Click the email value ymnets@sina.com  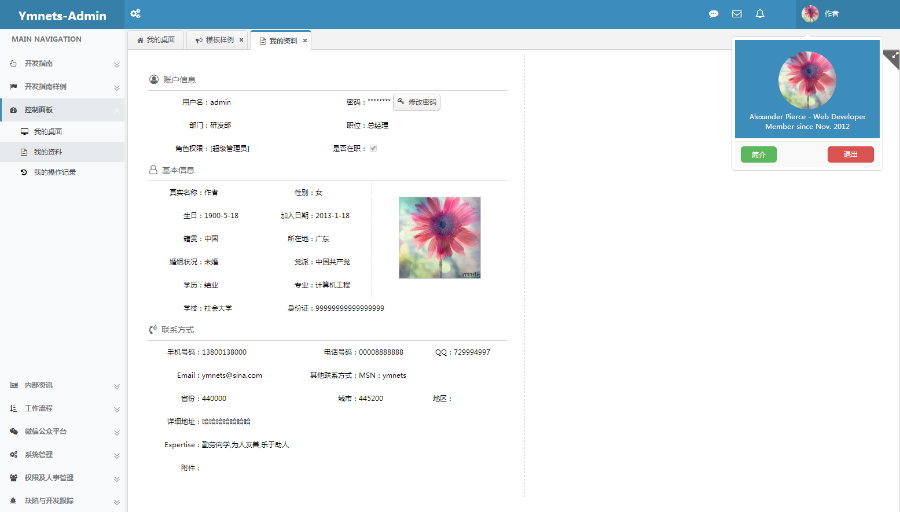(232, 375)
